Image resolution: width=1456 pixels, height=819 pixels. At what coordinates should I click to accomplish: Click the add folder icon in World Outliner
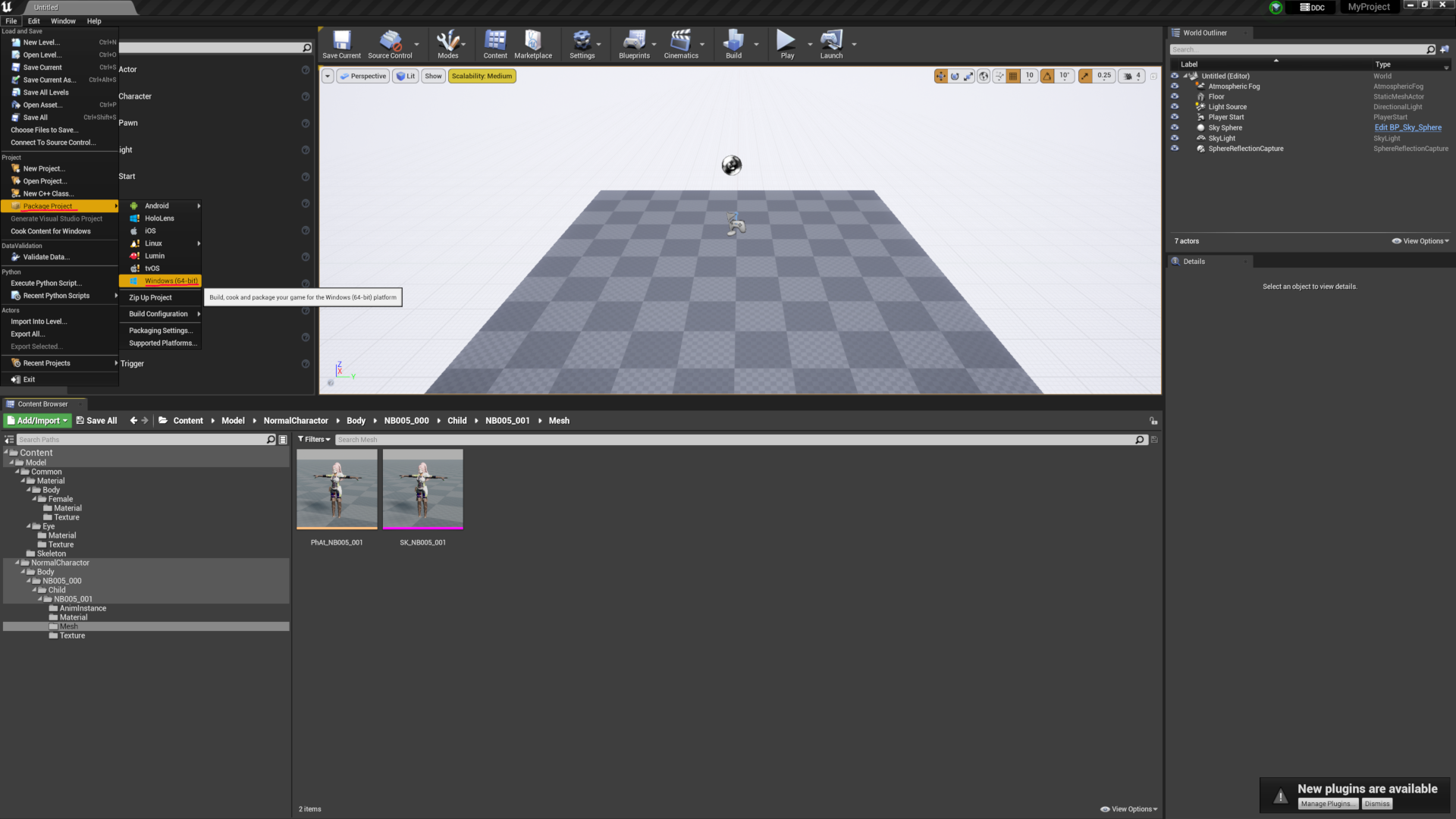(1444, 49)
